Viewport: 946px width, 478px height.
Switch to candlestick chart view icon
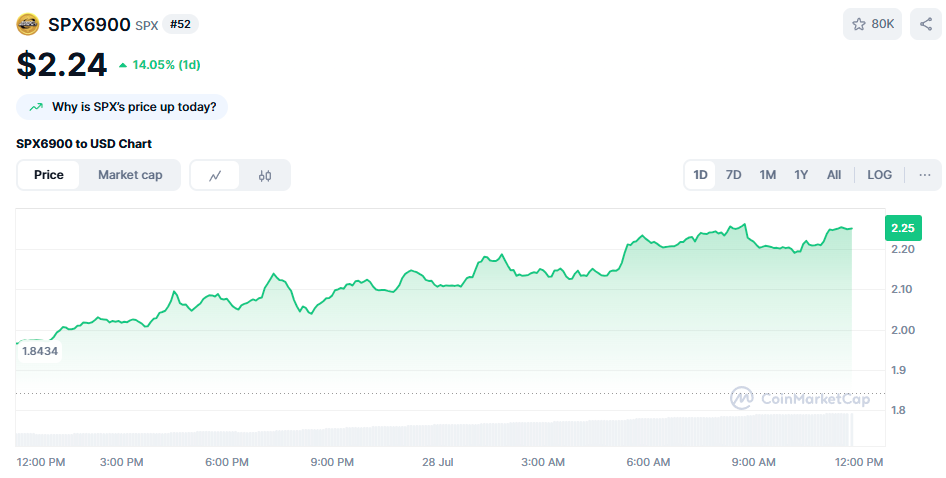point(265,176)
